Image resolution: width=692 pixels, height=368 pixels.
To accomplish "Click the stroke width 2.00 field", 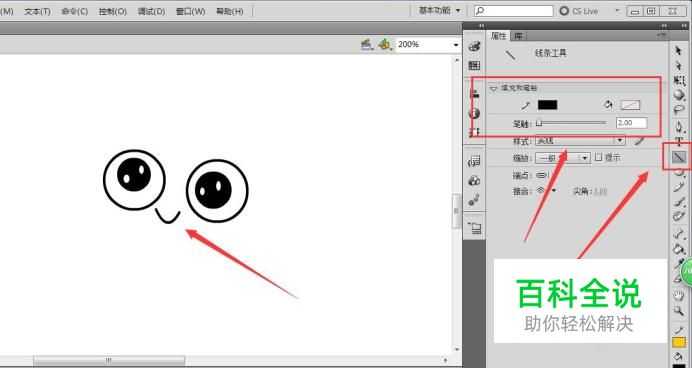I will pos(632,123).
